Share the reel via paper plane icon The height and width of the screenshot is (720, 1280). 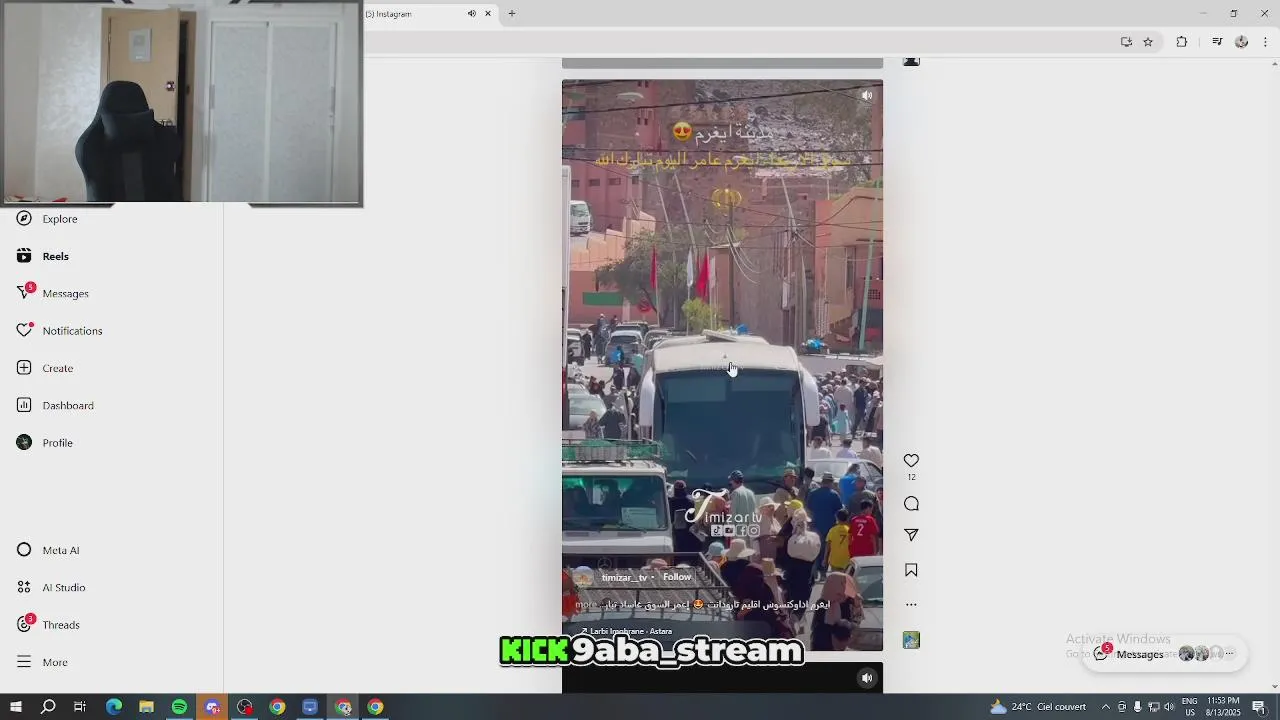911,535
